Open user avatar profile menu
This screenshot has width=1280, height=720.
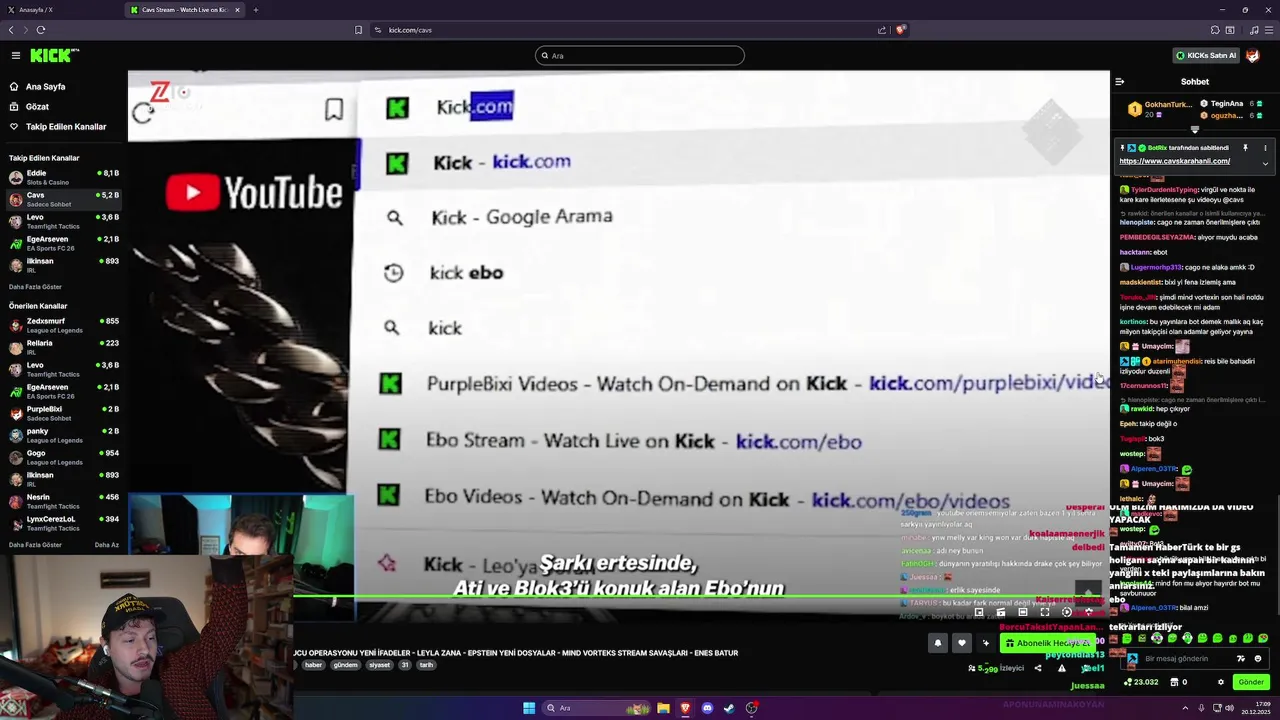[1253, 56]
